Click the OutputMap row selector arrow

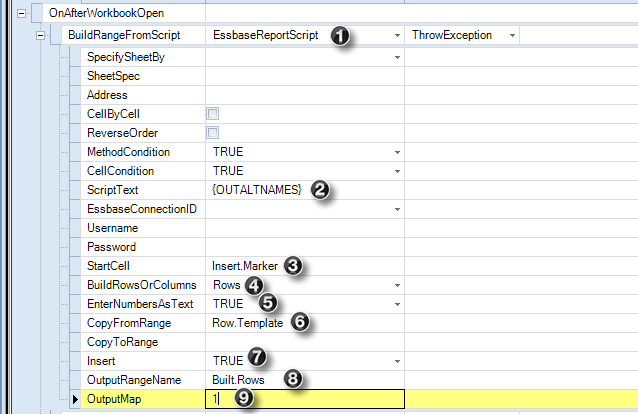click(x=75, y=399)
